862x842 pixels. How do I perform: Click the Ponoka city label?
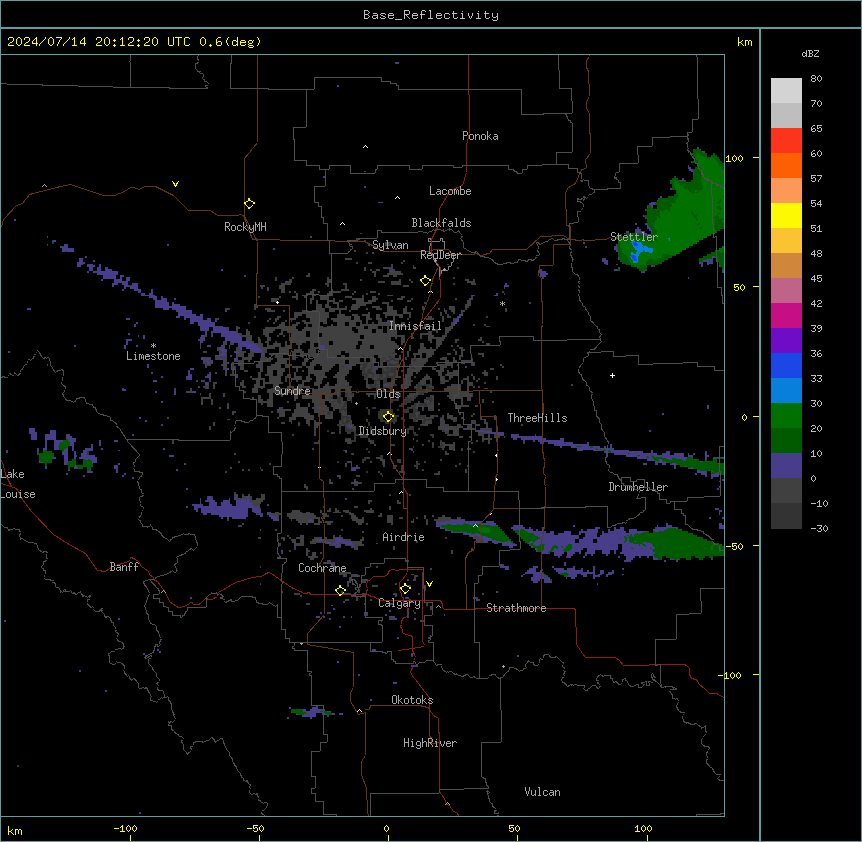coord(480,136)
